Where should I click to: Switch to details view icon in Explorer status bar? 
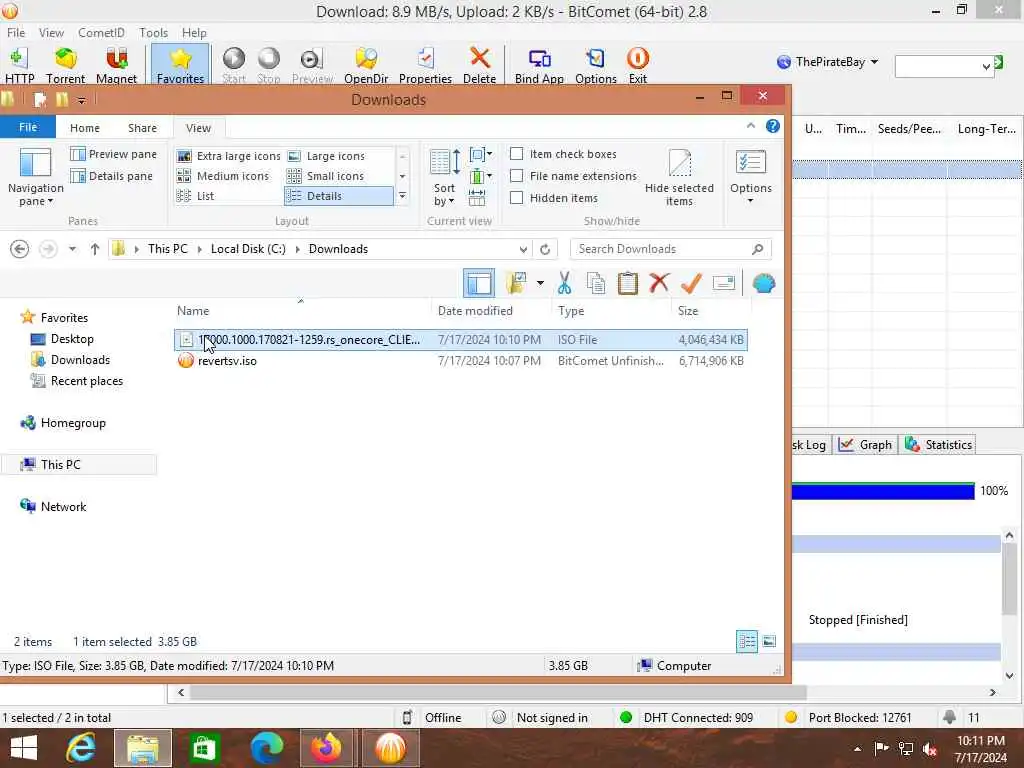[746, 641]
